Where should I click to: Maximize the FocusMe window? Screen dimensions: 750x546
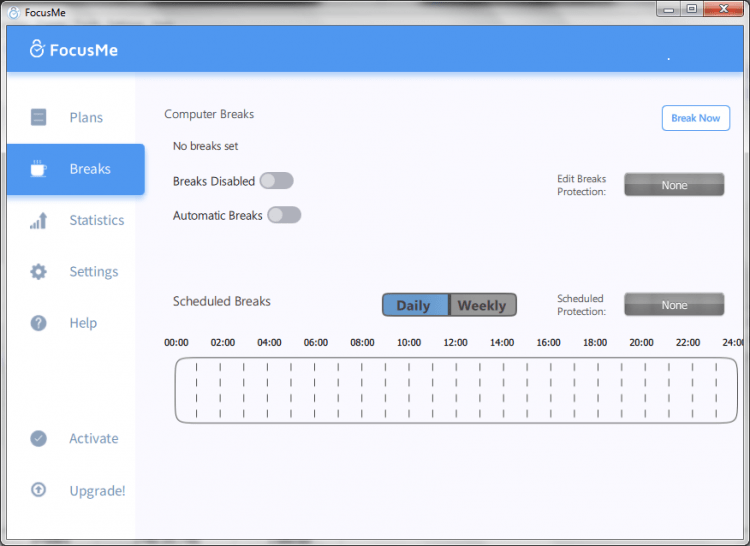coord(691,9)
